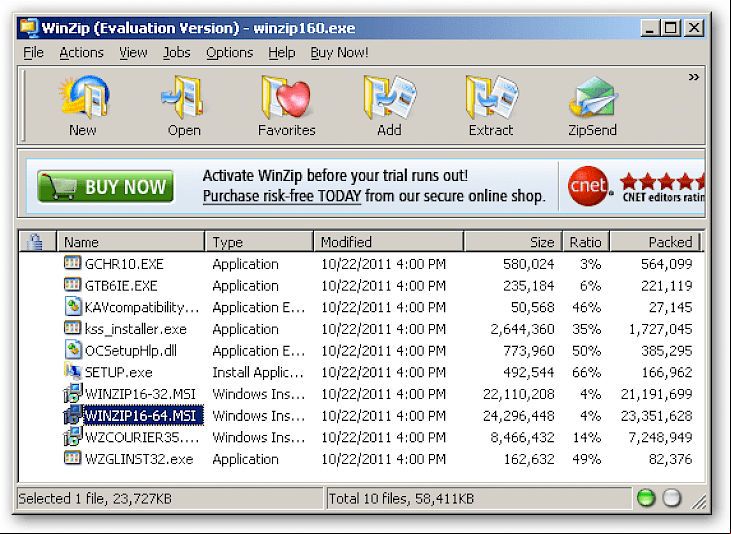
Task: Click the 24,296,448 size value
Action: click(518, 416)
